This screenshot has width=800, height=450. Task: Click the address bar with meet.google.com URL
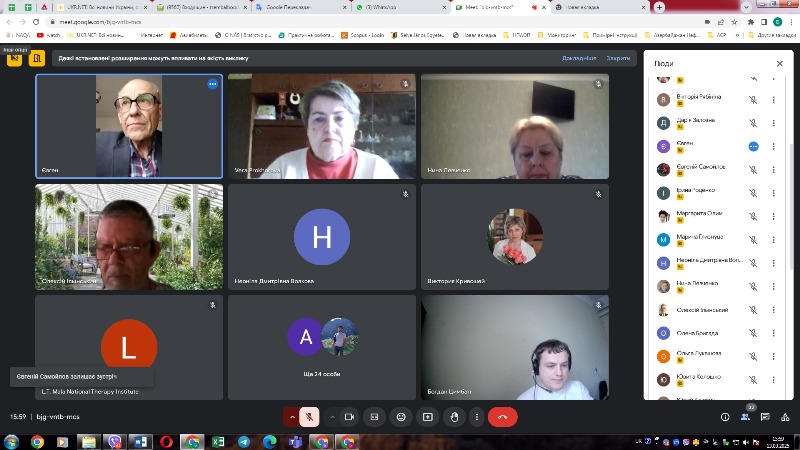[372, 22]
